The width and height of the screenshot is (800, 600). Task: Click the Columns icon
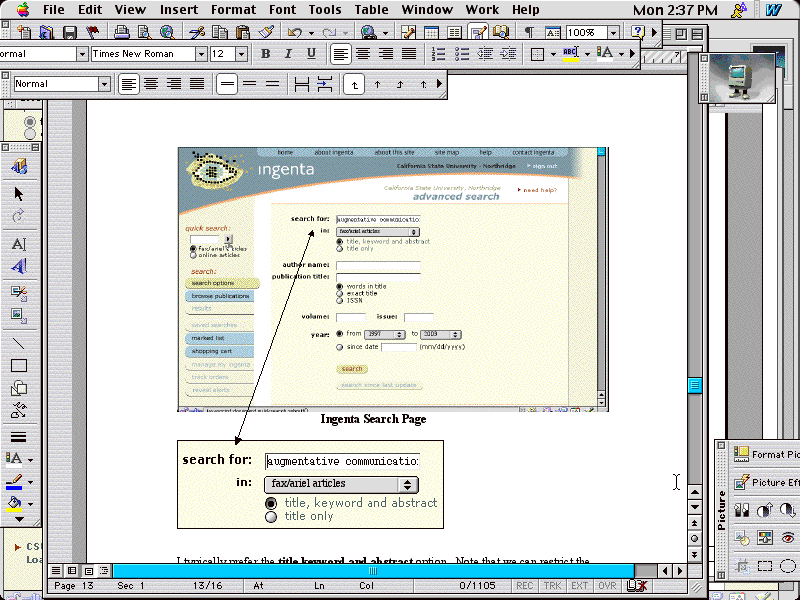coord(454,33)
